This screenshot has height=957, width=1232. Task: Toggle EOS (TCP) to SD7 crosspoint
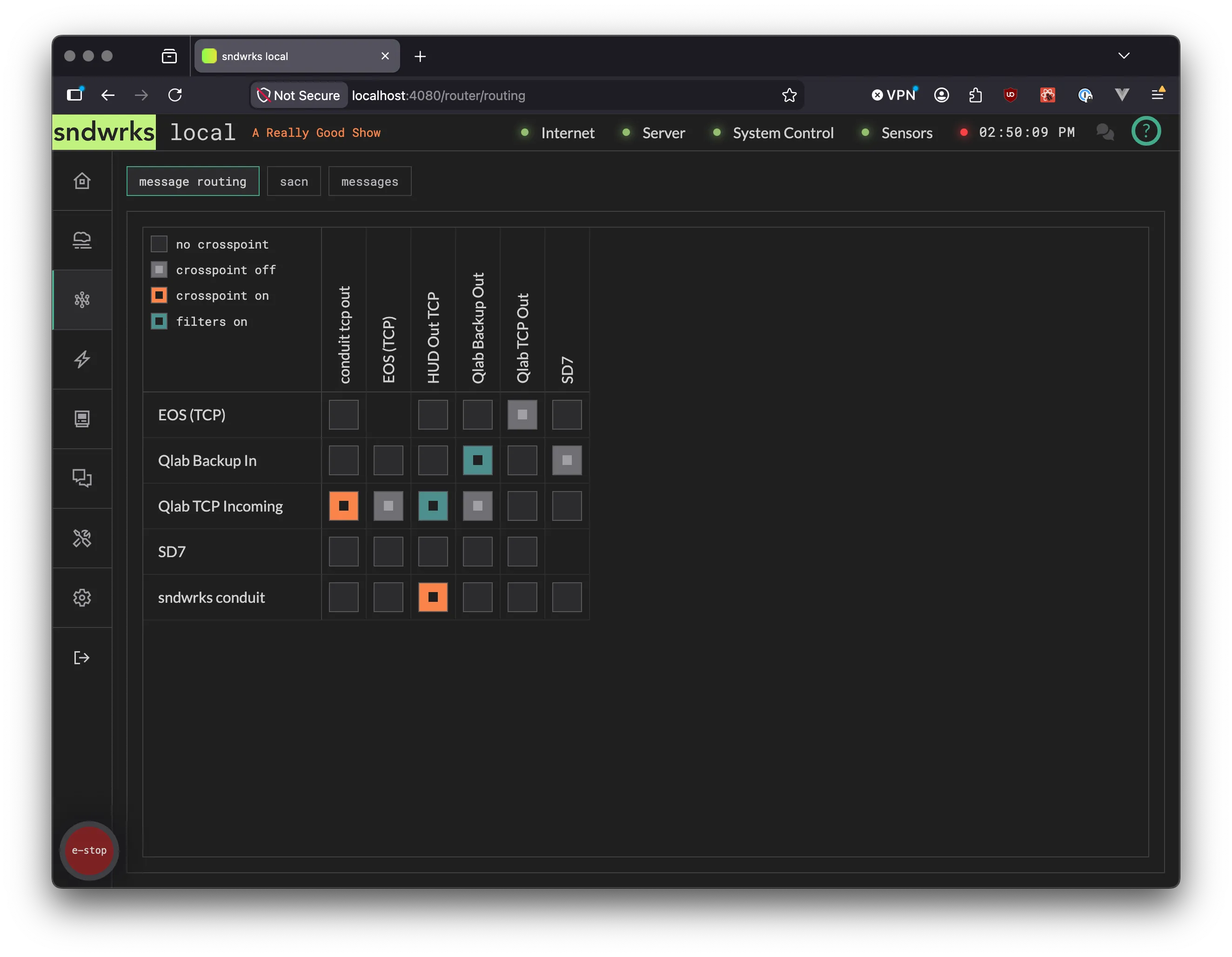(x=566, y=415)
